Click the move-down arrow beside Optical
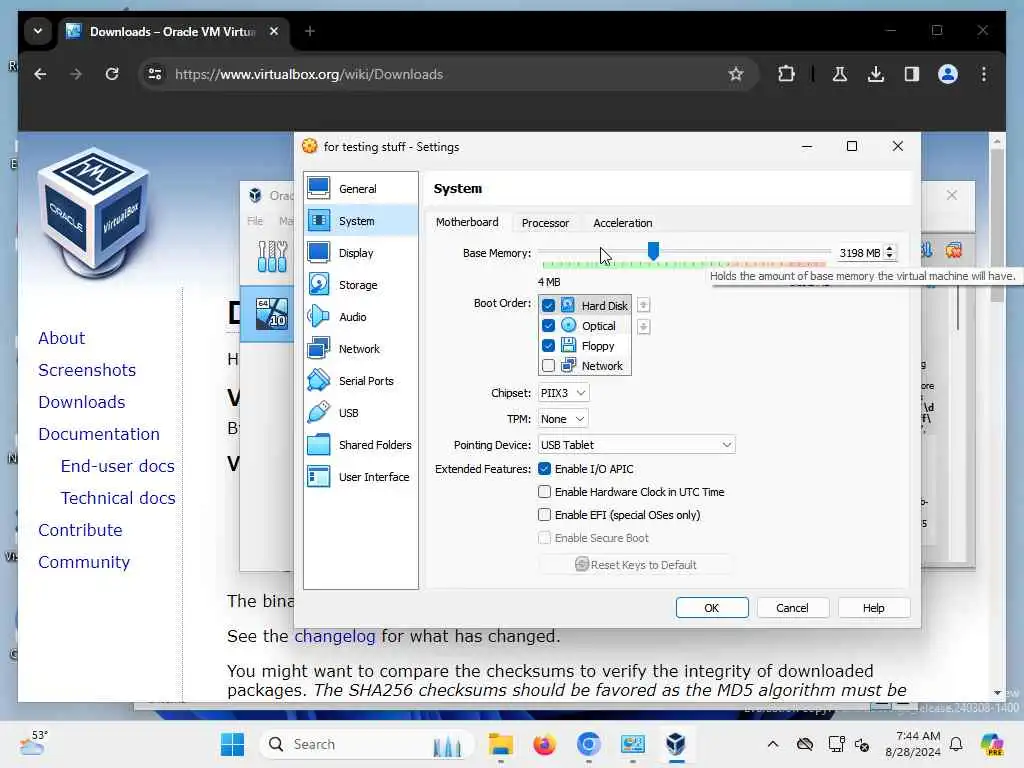Screen dimensions: 1024x768 pos(643,327)
